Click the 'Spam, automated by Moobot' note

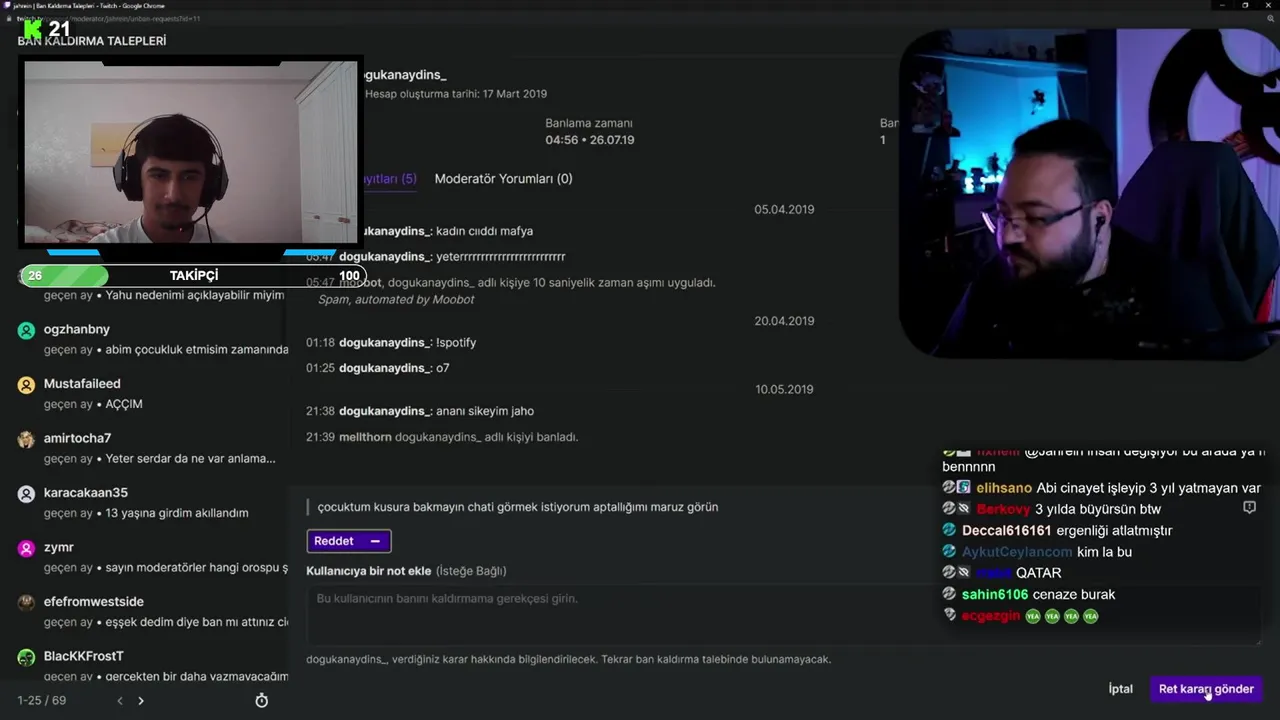396,300
